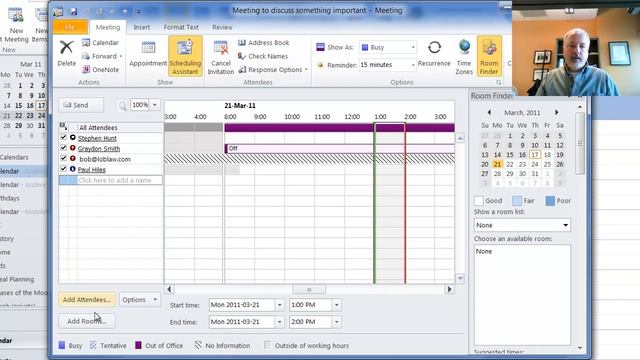The image size is (640, 360).
Task: Click Add Attendees button
Action: tap(87, 300)
